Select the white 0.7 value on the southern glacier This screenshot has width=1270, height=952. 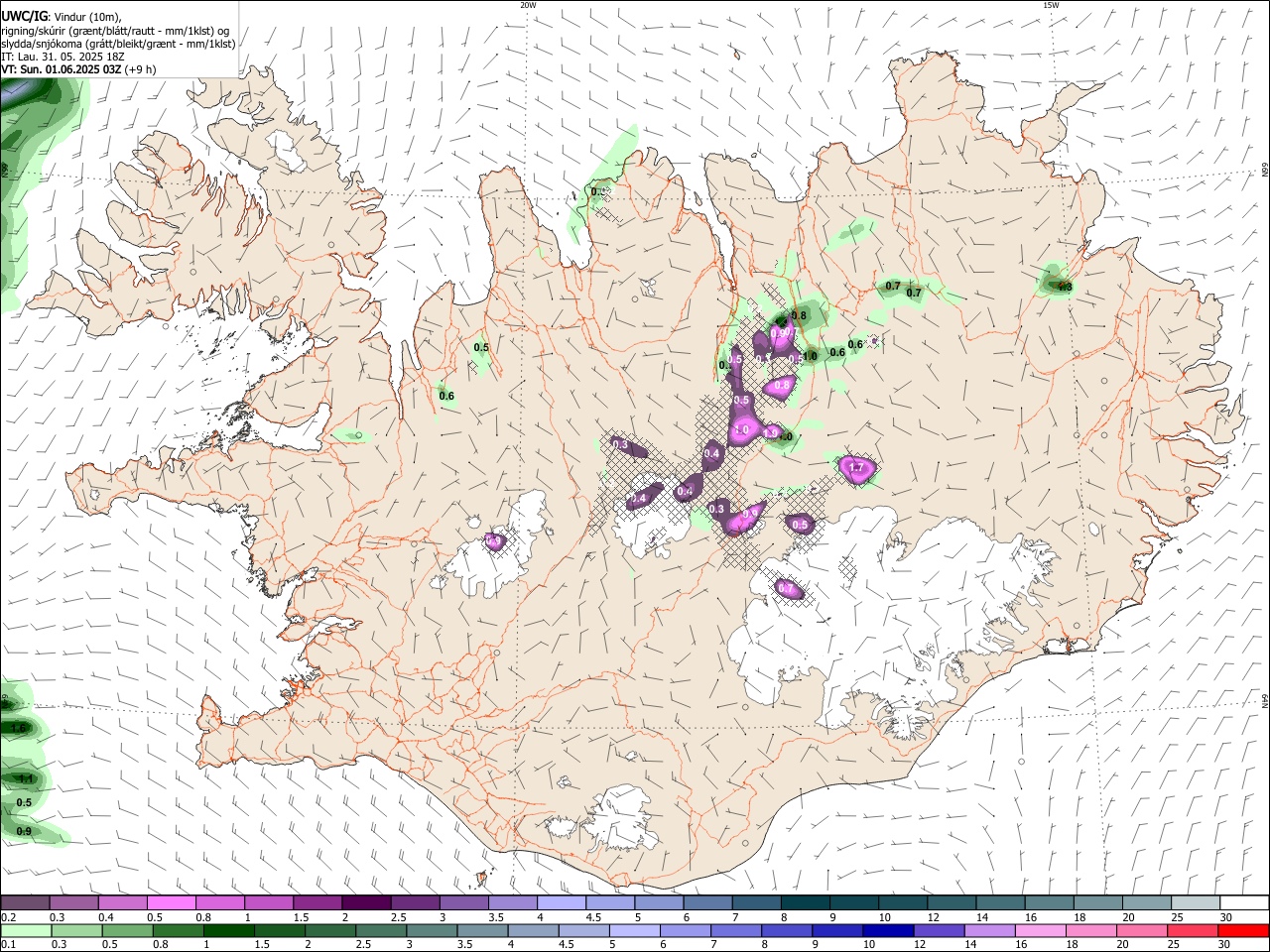[787, 589]
